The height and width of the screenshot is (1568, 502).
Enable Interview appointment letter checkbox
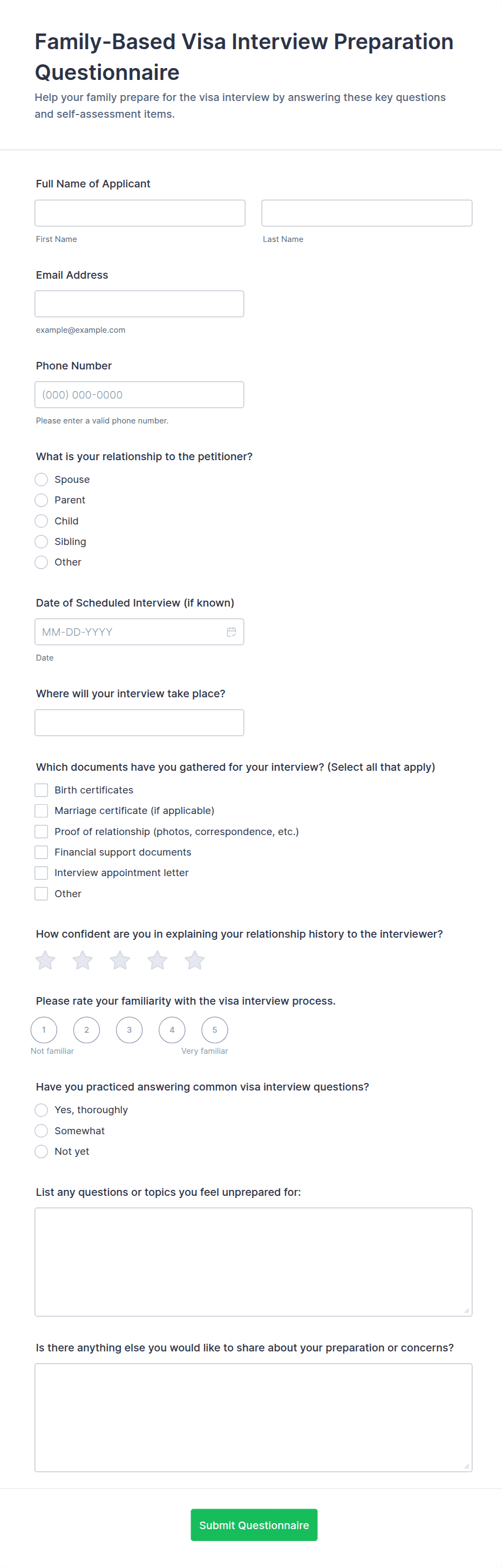[x=42, y=873]
